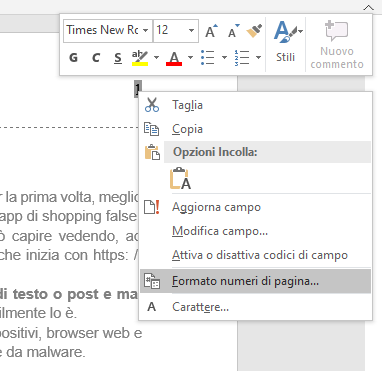Select the Format Painter brush icon
Viewport: 382px width, 371px height.
254,31
